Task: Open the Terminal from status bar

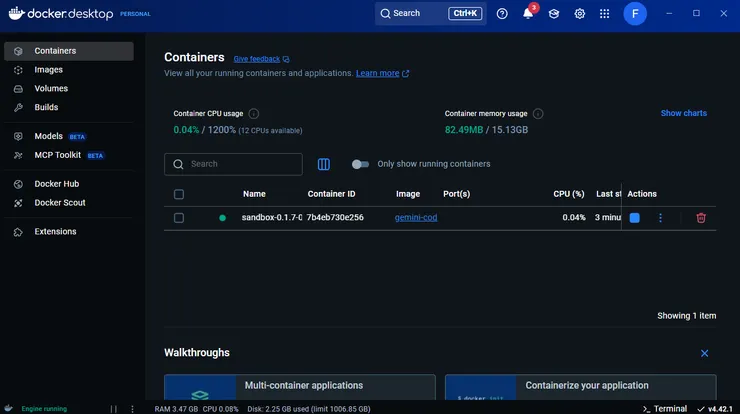Action: click(x=665, y=409)
